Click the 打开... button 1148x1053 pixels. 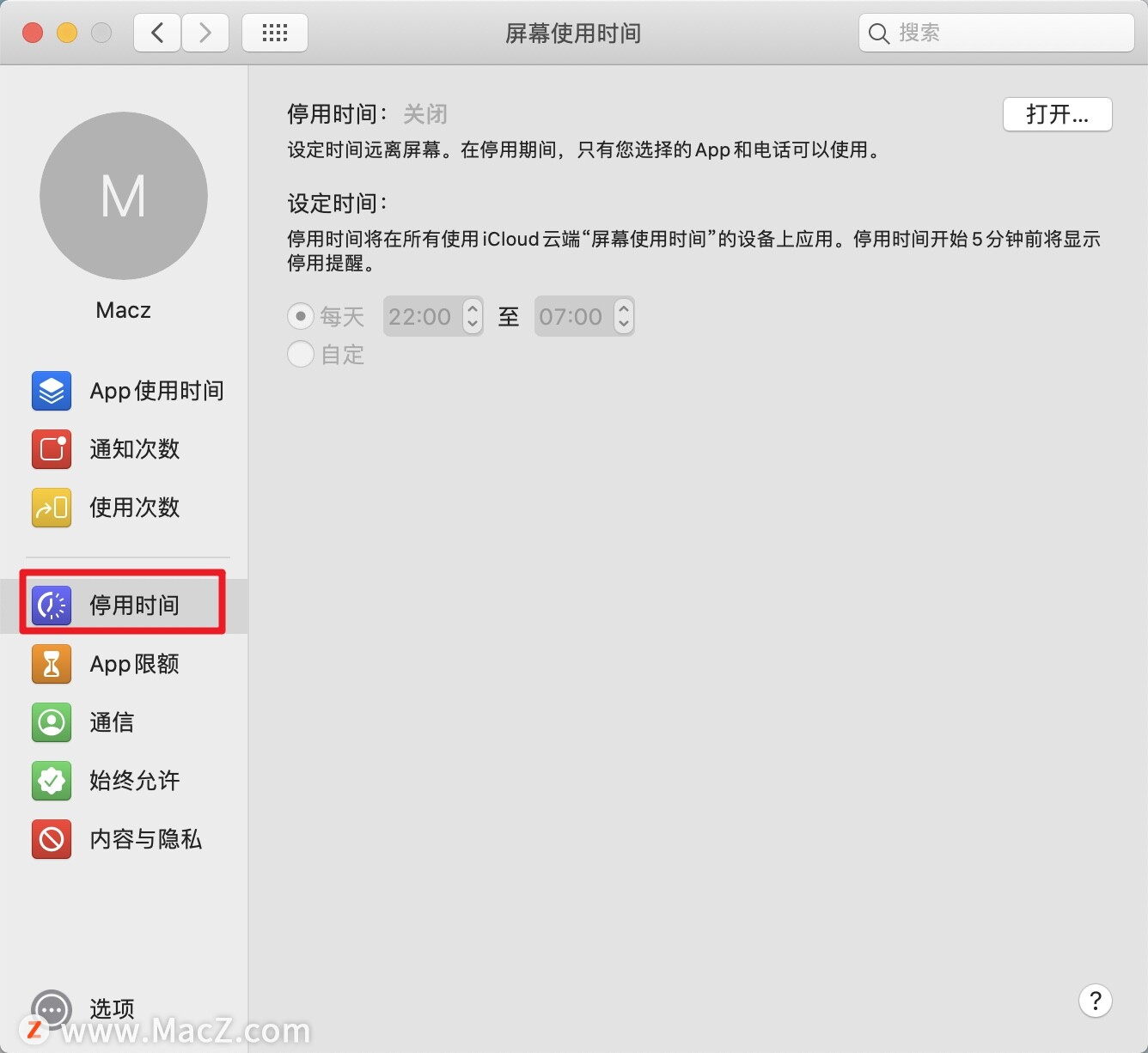click(1058, 114)
